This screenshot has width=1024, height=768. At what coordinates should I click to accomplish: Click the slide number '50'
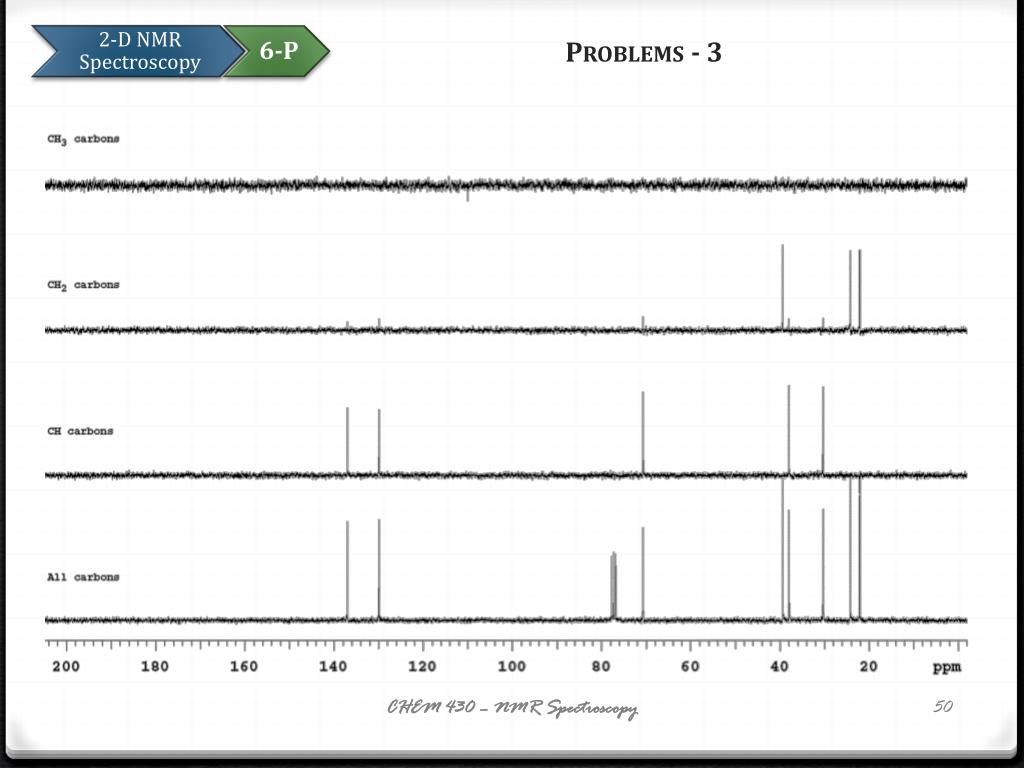click(943, 706)
